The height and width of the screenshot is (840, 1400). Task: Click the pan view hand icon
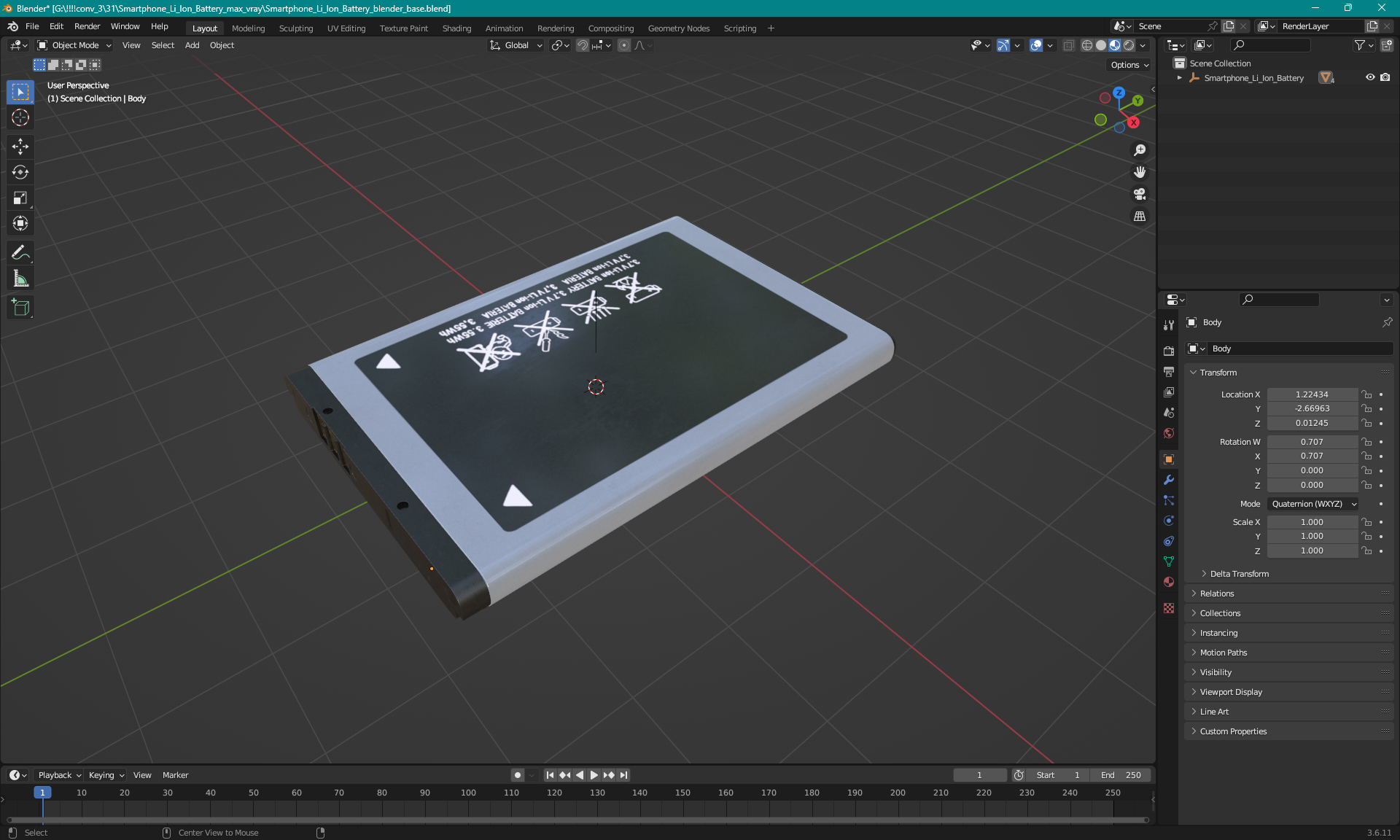click(x=1140, y=172)
